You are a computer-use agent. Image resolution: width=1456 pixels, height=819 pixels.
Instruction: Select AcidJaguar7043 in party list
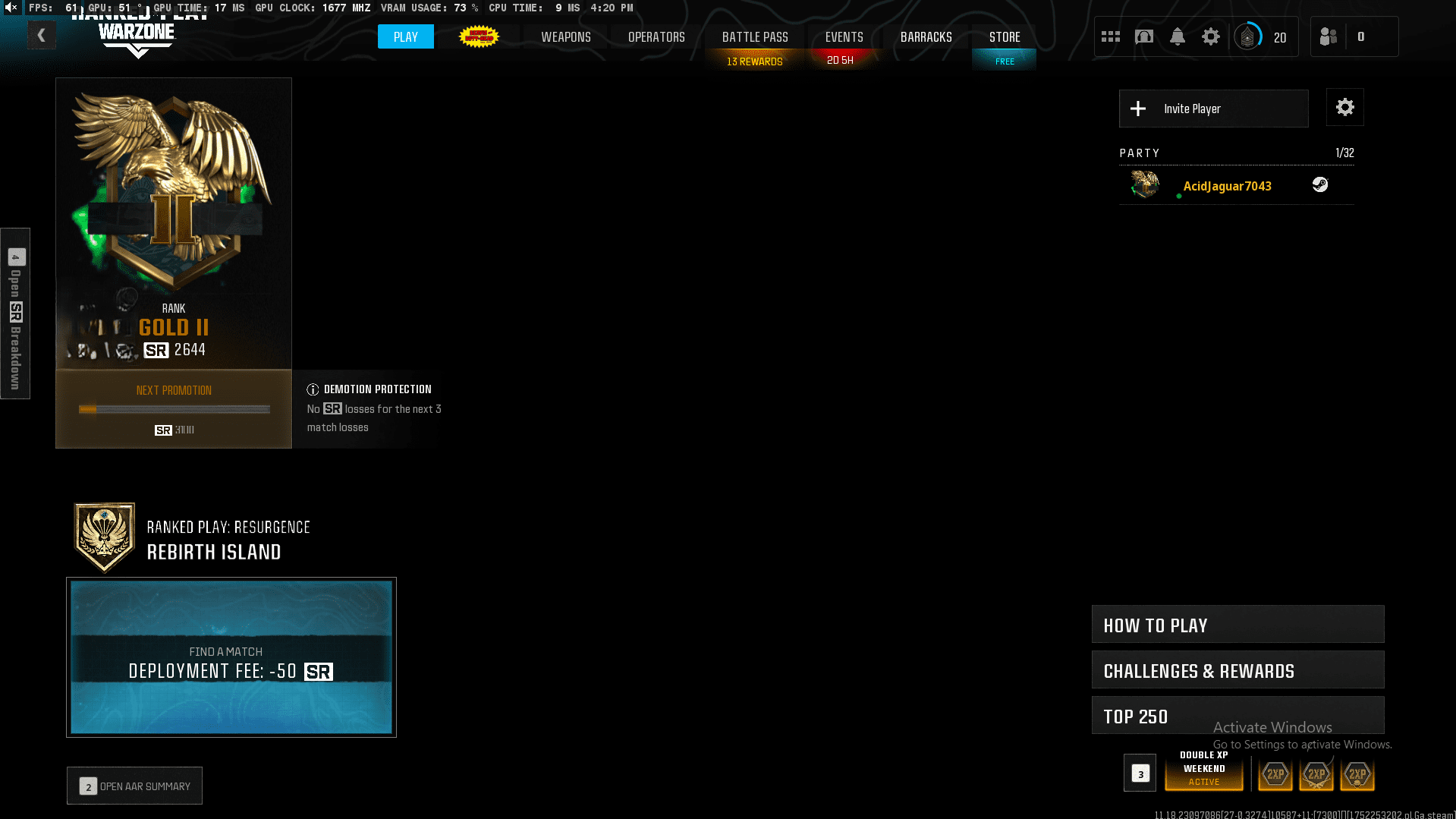(x=1236, y=185)
